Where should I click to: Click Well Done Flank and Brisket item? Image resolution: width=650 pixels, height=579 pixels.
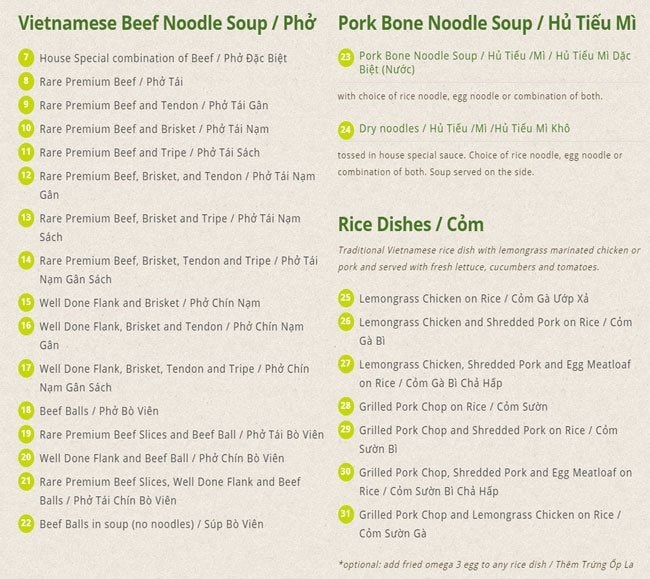pyautogui.click(x=149, y=302)
